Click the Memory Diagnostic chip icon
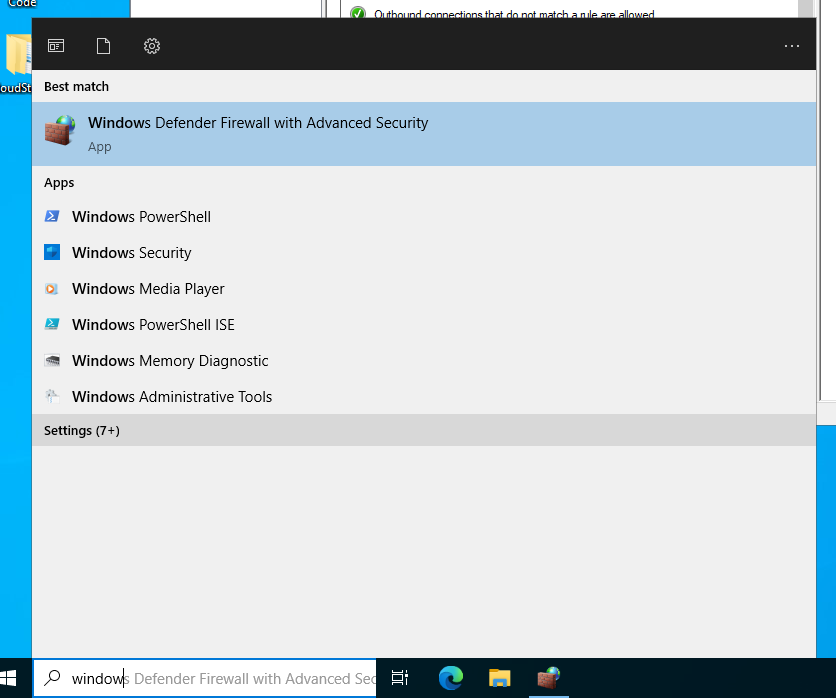 coord(52,360)
